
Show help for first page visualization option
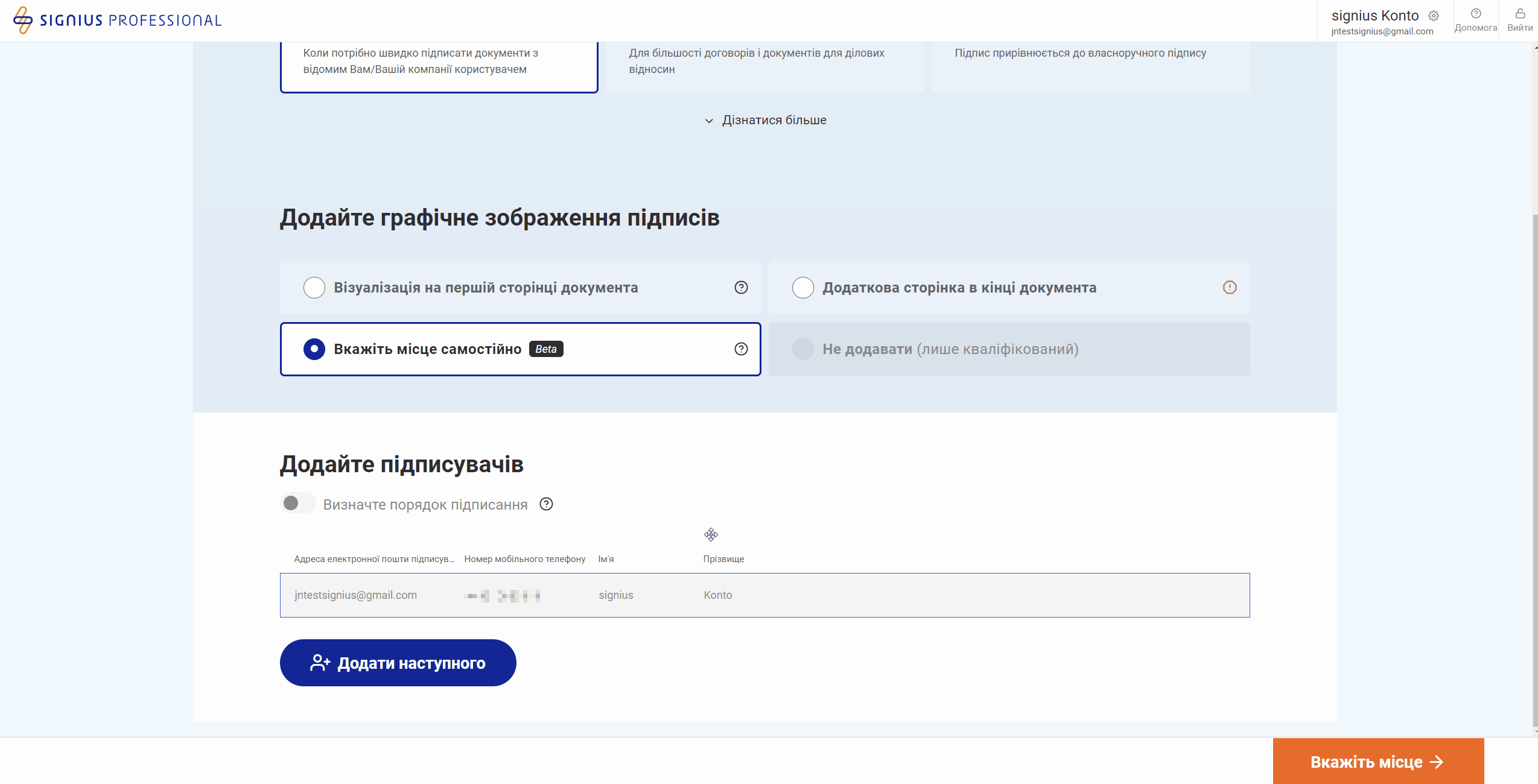pyautogui.click(x=741, y=288)
